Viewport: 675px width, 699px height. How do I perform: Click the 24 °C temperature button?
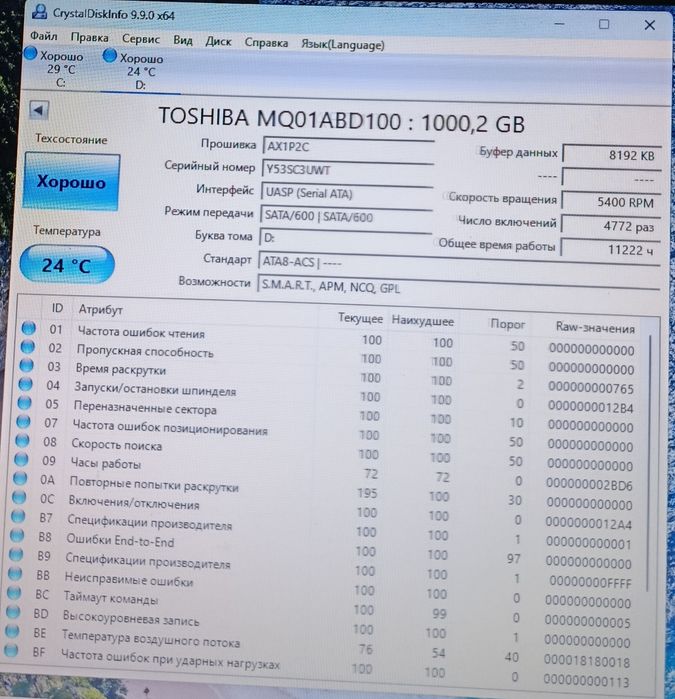pos(67,265)
